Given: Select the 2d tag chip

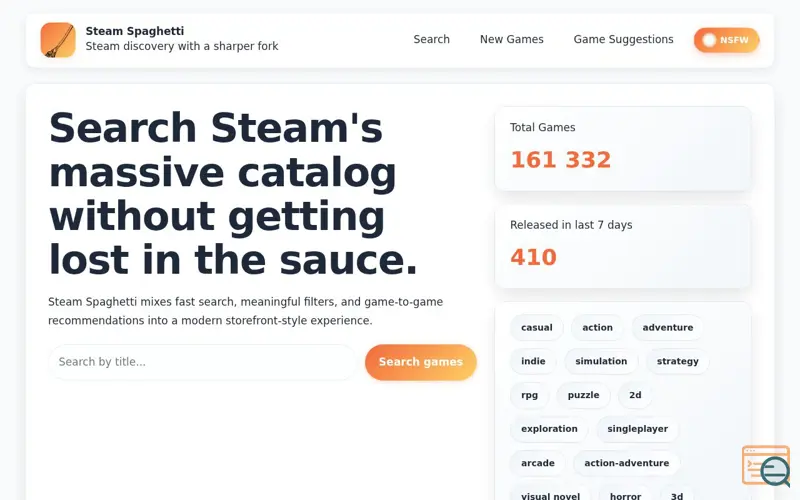Looking at the screenshot, I should [635, 395].
